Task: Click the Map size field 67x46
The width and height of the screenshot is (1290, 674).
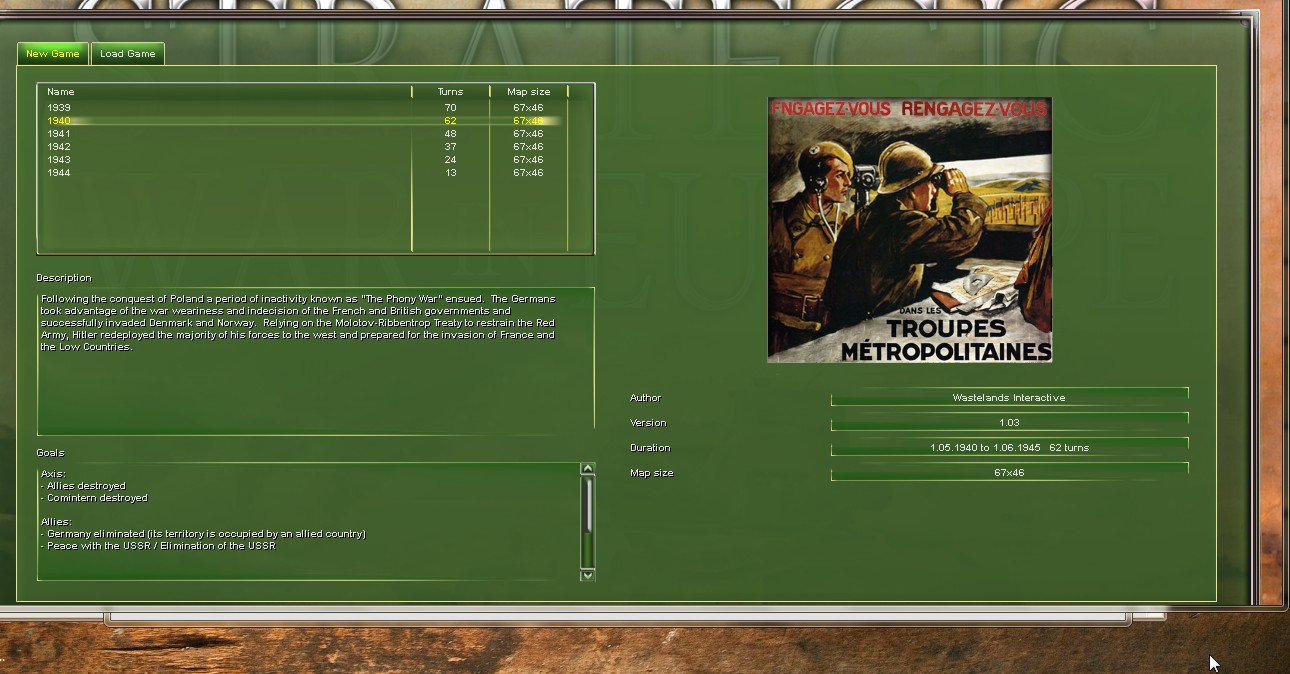Action: point(1009,472)
